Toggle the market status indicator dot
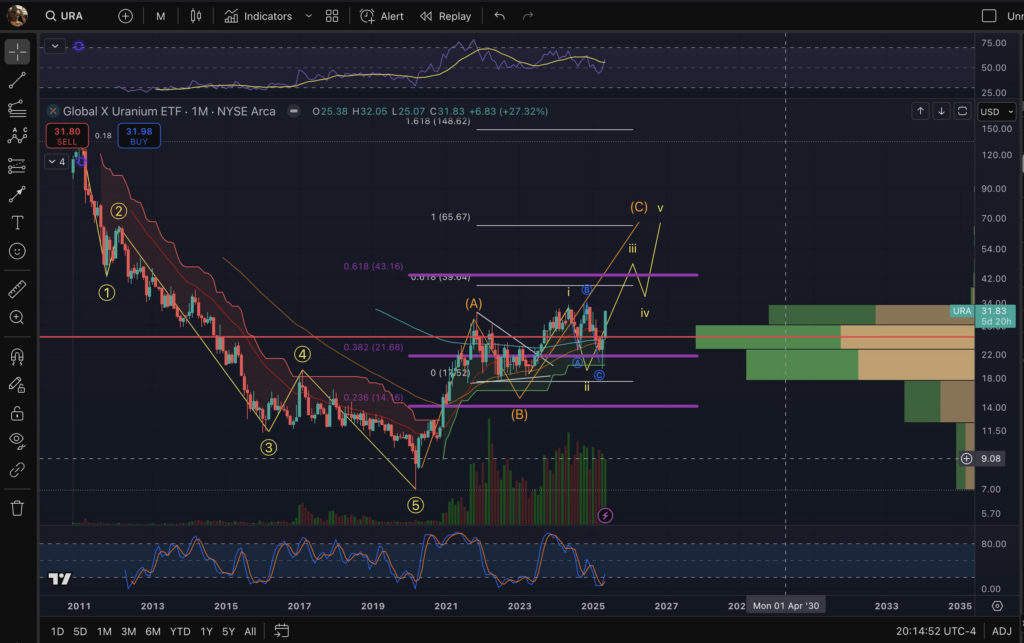The image size is (1024, 643). point(294,111)
